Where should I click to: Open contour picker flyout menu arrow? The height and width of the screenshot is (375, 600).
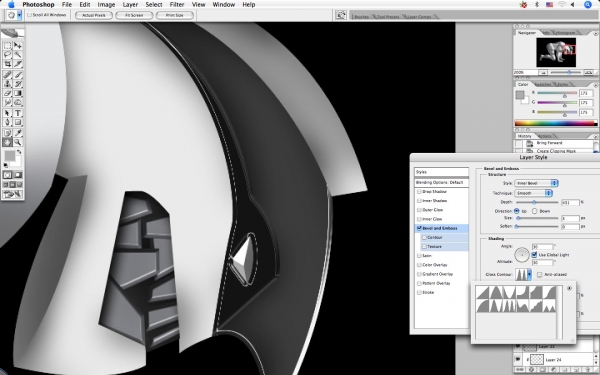pos(569,288)
